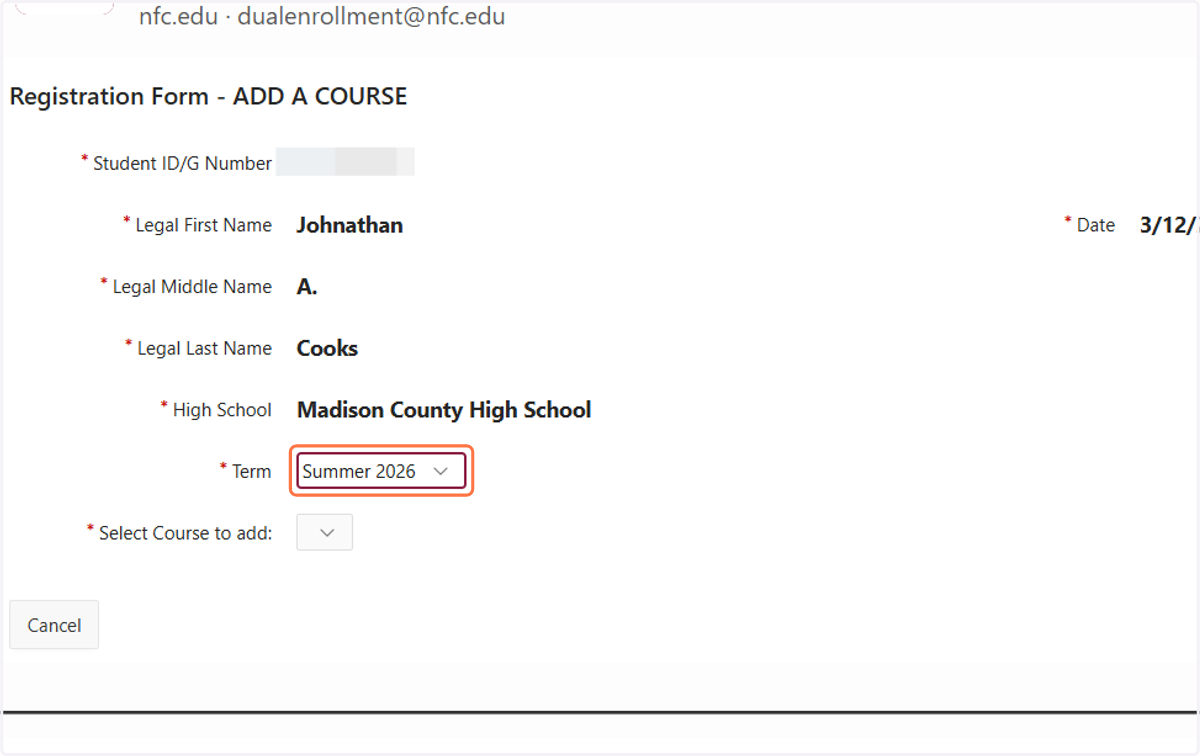
Task: Select the last name text Cooks
Action: click(x=327, y=348)
